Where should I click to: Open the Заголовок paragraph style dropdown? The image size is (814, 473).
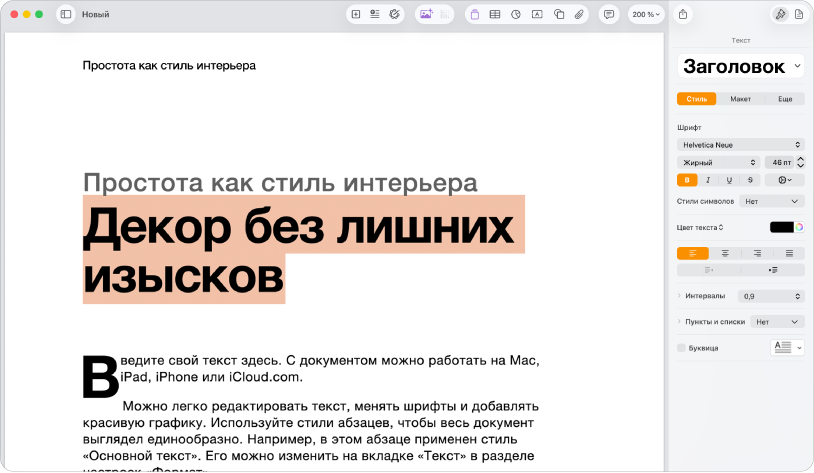pos(741,66)
